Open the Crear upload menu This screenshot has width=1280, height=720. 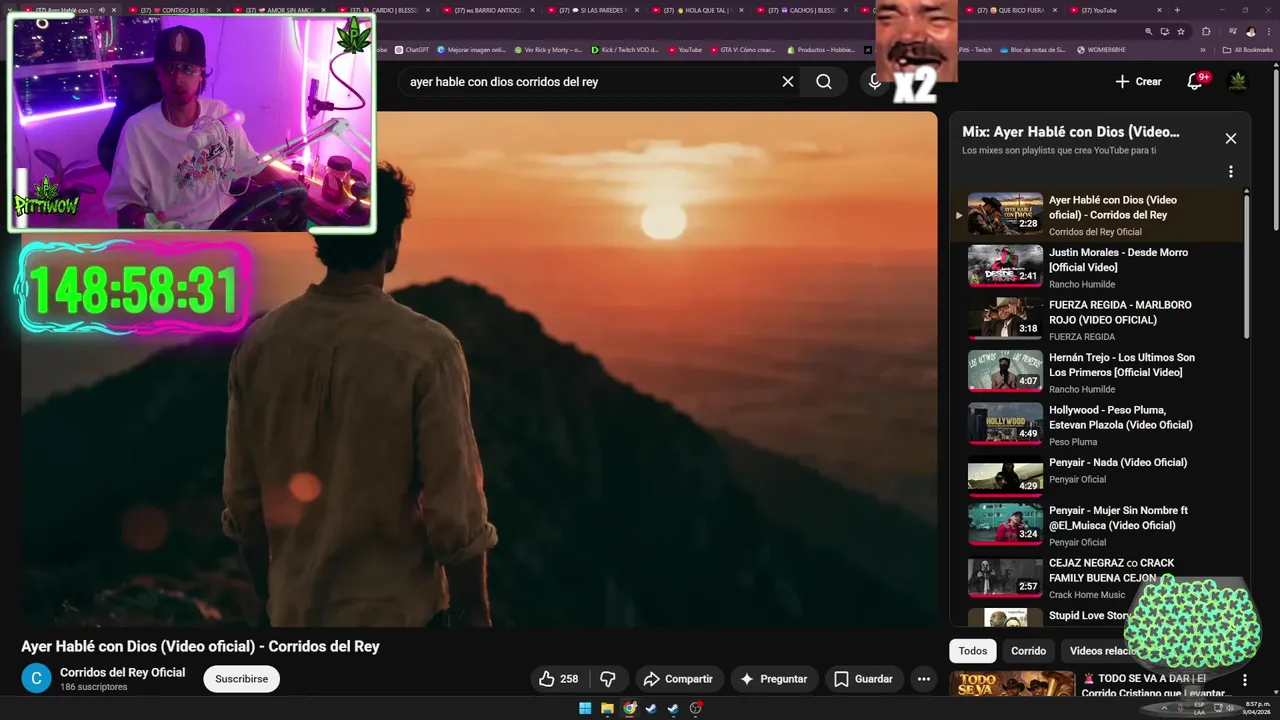1138,82
